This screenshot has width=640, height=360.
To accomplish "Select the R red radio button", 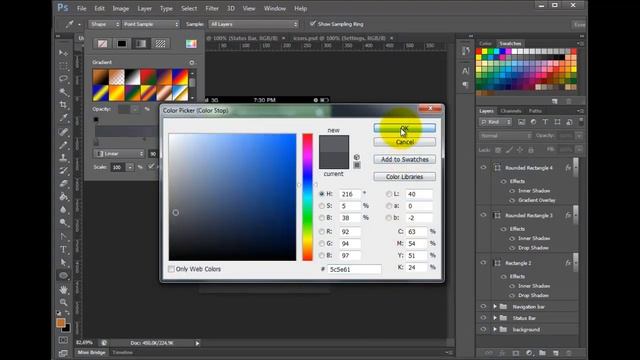I will 322,231.
